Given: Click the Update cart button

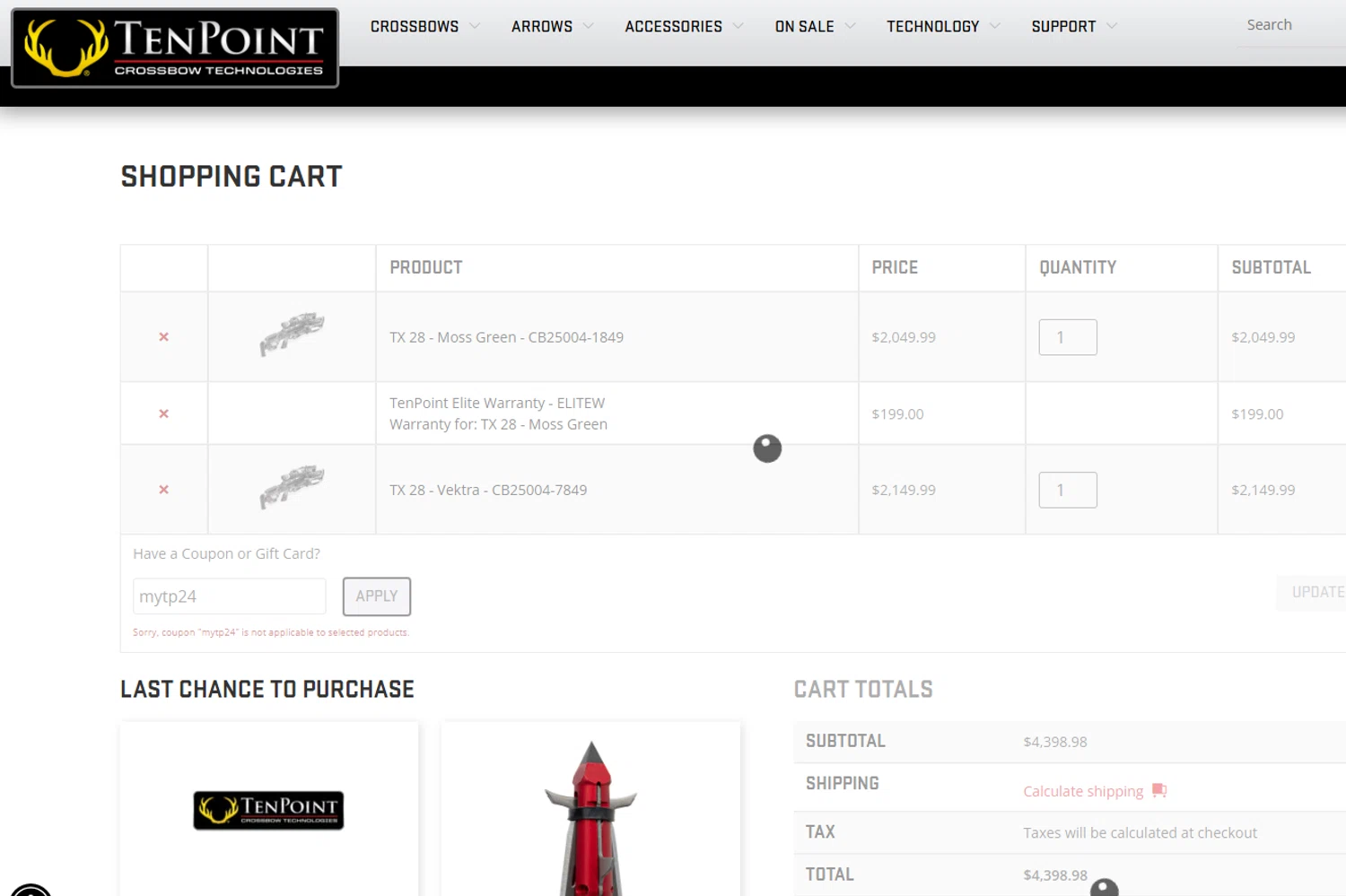Looking at the screenshot, I should 1312,592.
